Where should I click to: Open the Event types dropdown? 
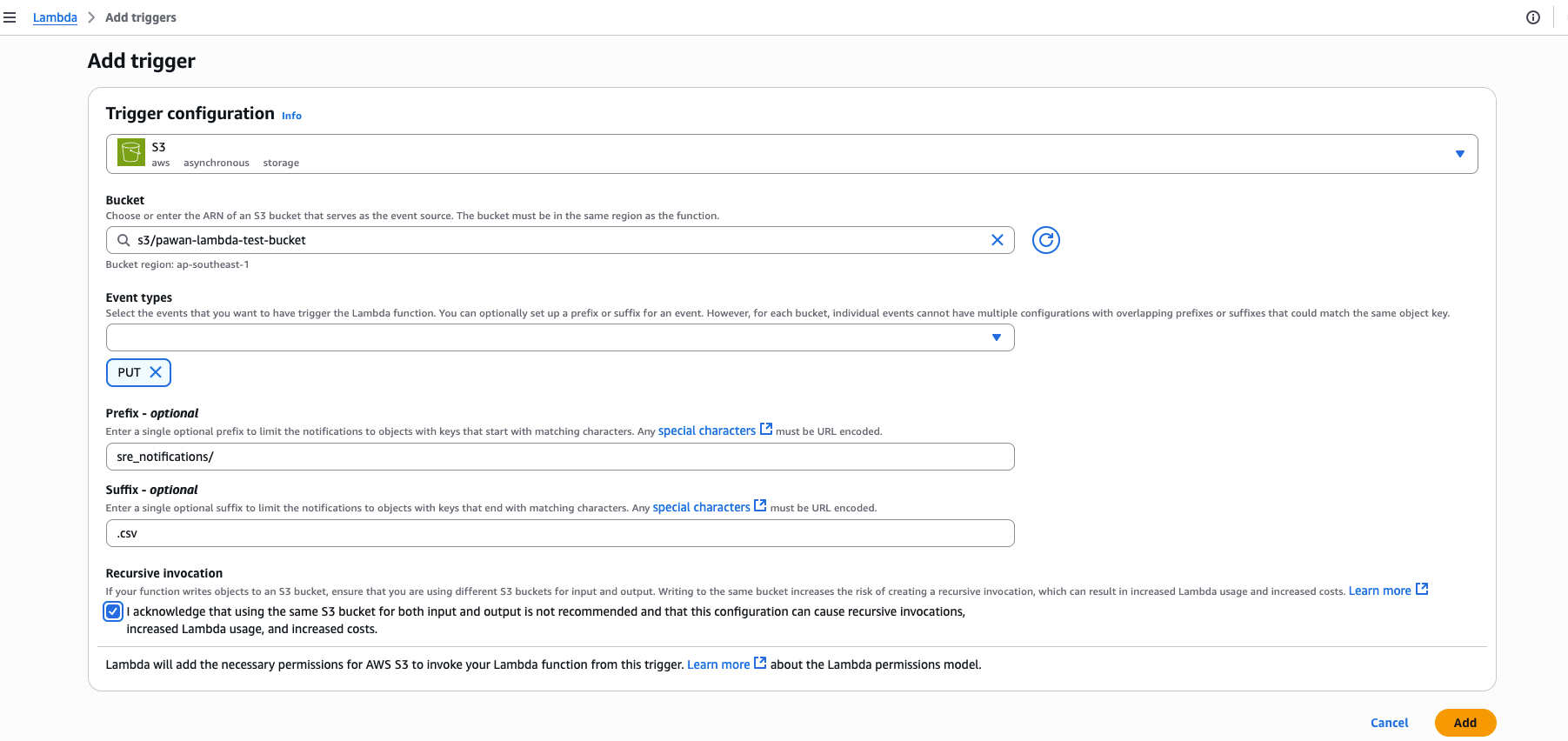[560, 337]
